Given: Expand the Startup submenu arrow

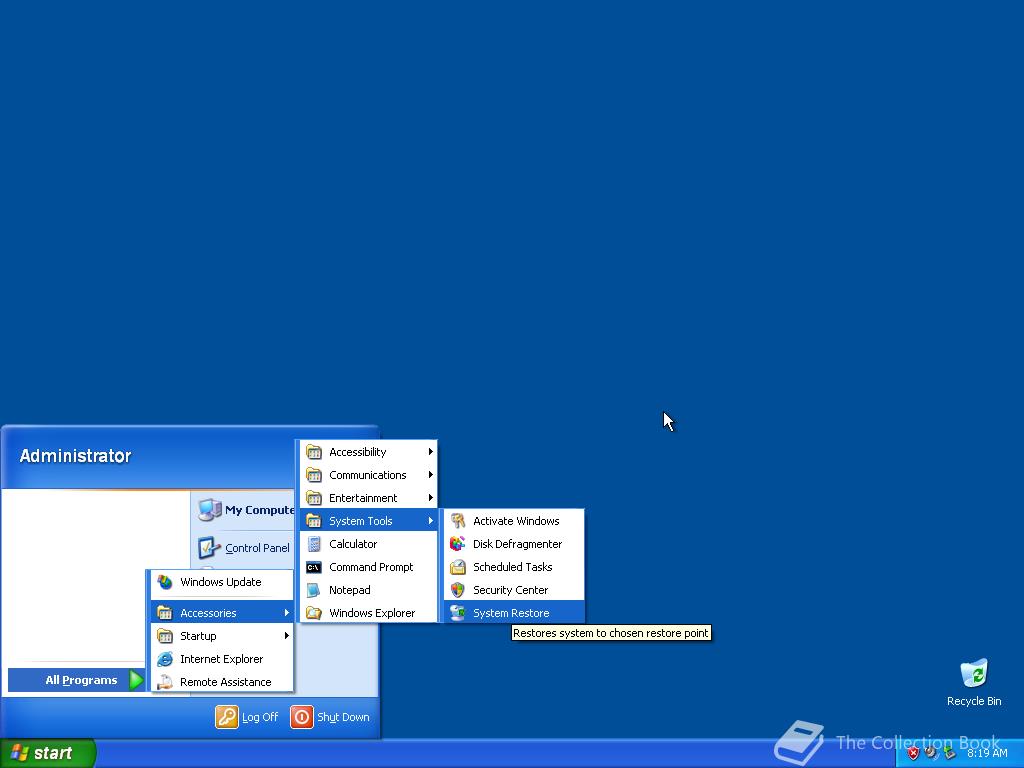Looking at the screenshot, I should point(286,635).
